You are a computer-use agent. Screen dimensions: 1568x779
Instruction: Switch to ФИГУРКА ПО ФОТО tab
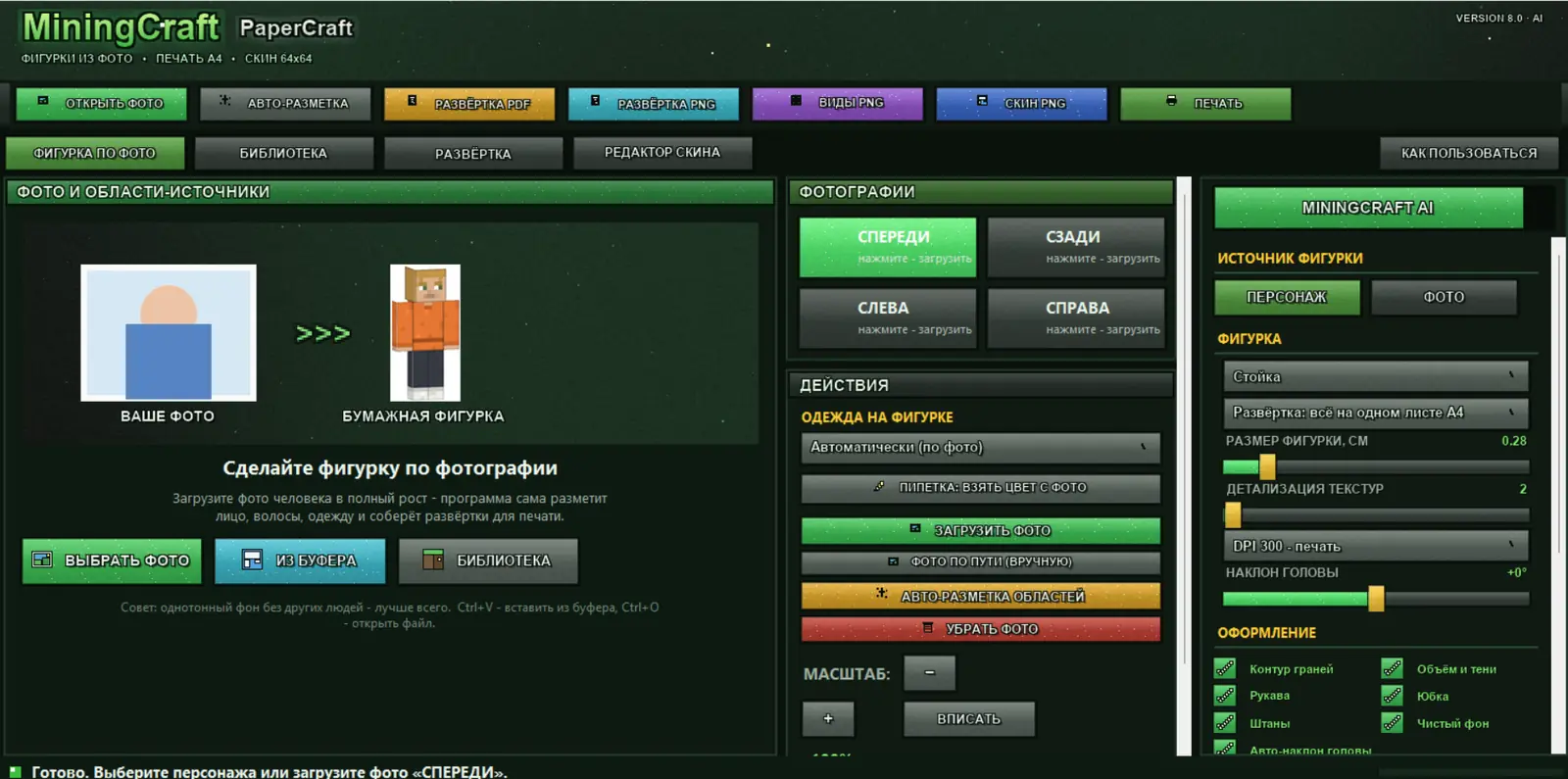tap(95, 153)
